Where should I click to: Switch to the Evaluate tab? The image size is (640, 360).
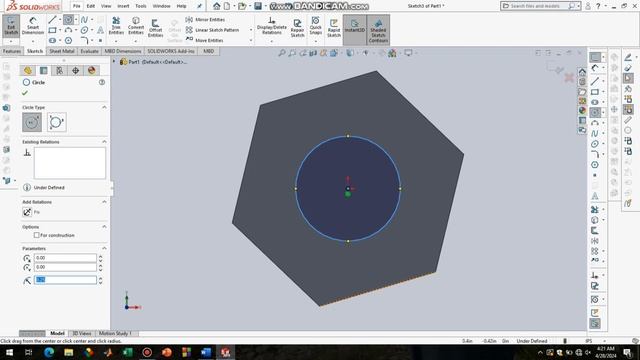[89, 51]
